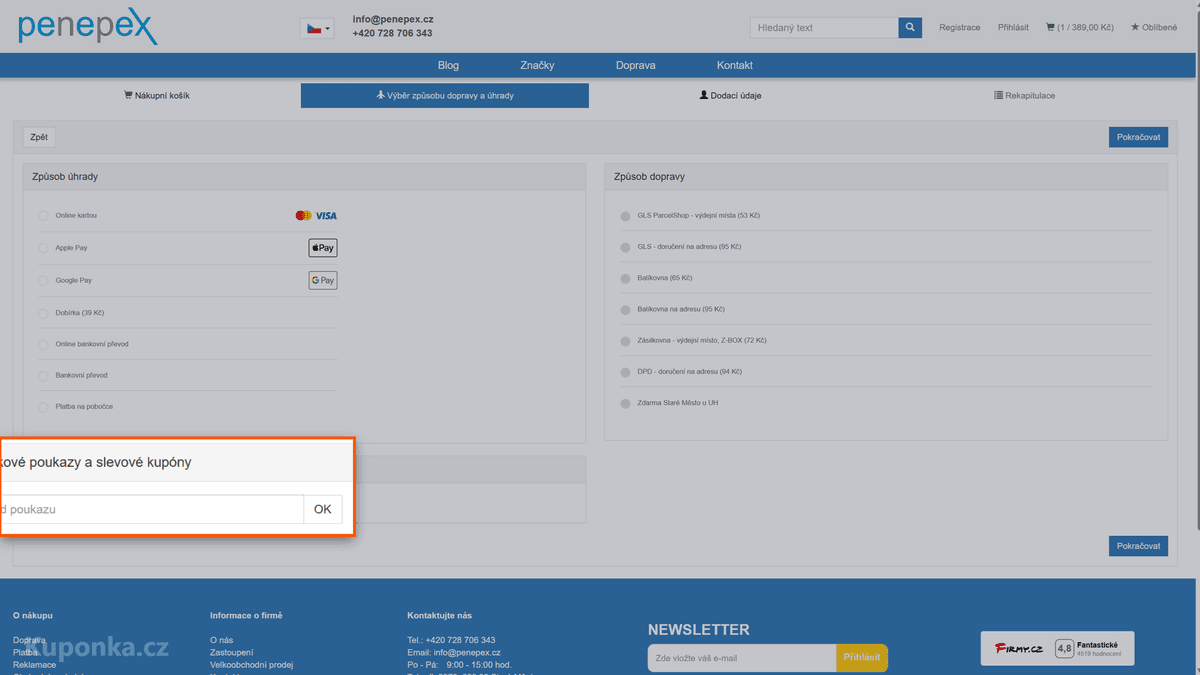The image size is (1200, 675).
Task: Open the Kontakt menu item
Action: [x=735, y=65]
